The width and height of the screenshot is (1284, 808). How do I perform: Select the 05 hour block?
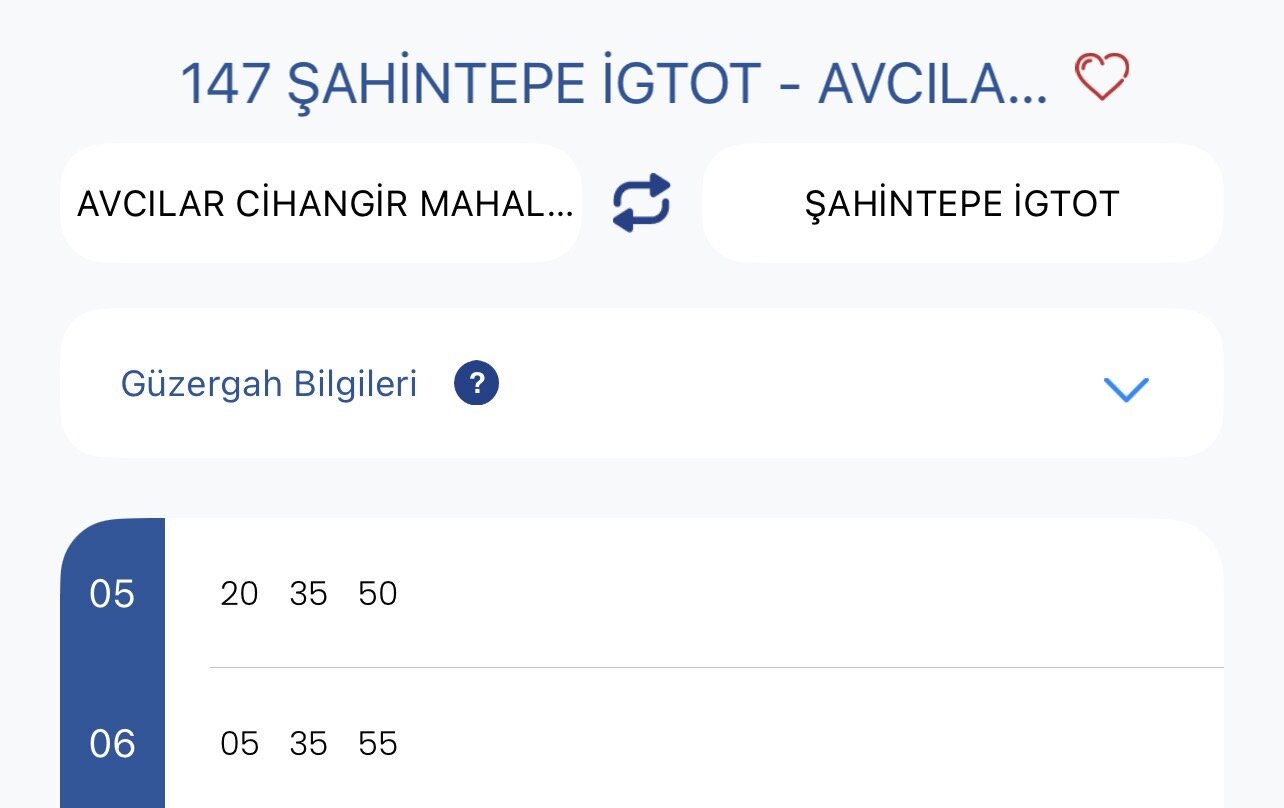pyautogui.click(x=112, y=594)
